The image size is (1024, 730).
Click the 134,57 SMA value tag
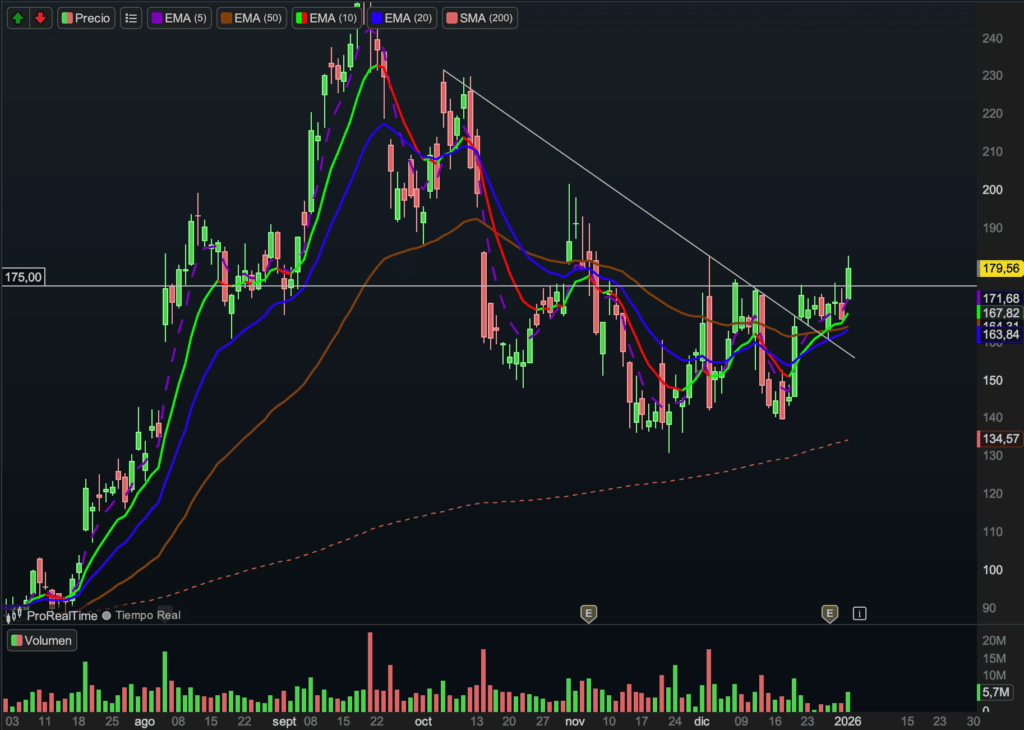point(1000,439)
